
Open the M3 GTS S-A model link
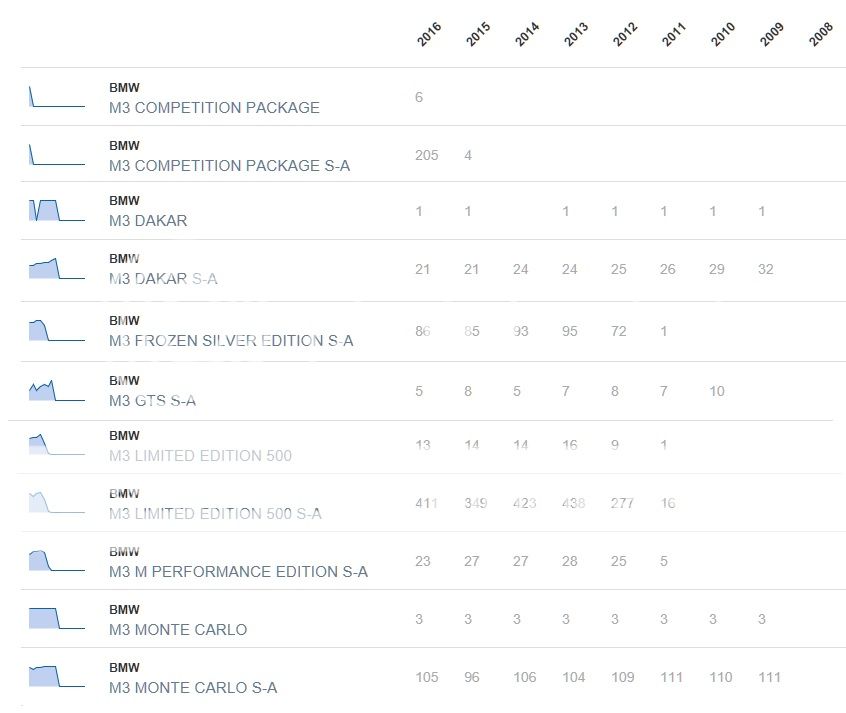152,401
